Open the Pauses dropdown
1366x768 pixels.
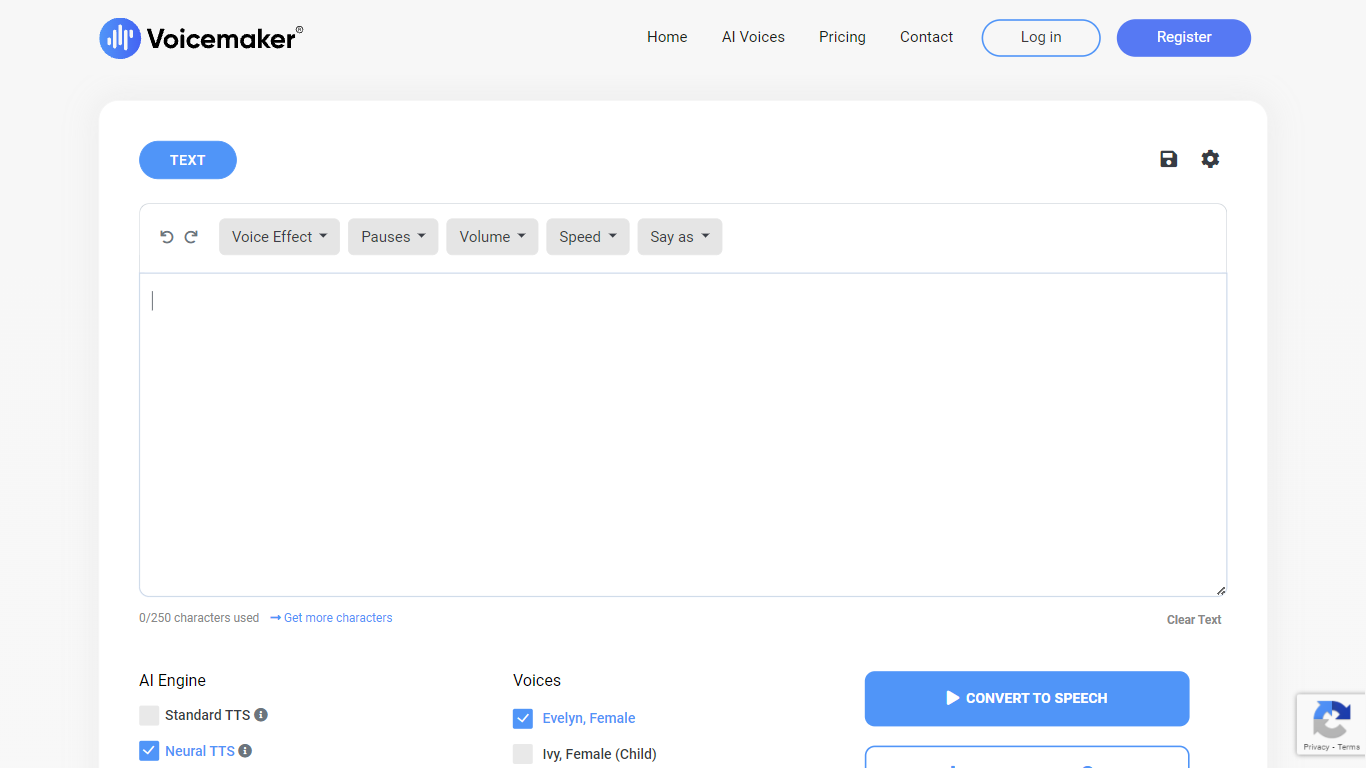[x=393, y=237]
